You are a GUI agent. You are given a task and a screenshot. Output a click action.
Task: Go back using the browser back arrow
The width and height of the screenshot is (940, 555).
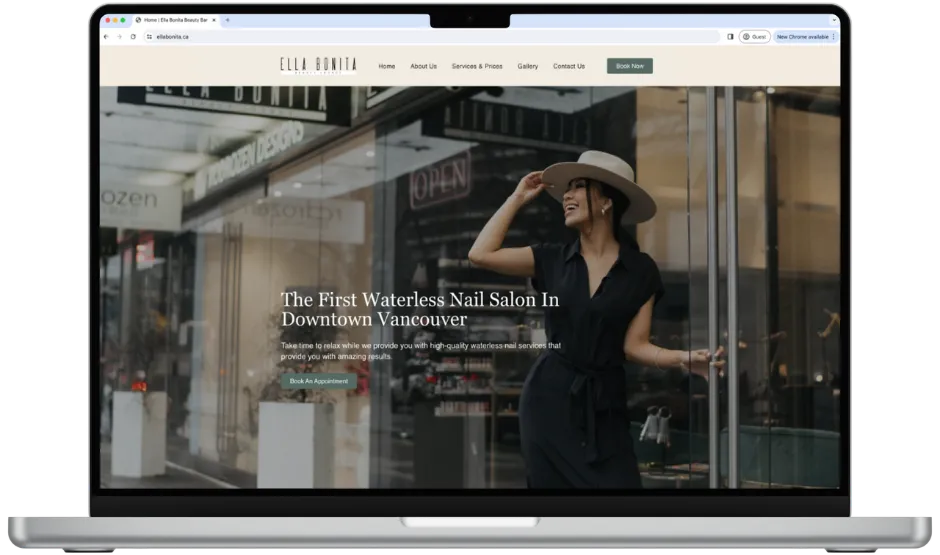point(106,37)
